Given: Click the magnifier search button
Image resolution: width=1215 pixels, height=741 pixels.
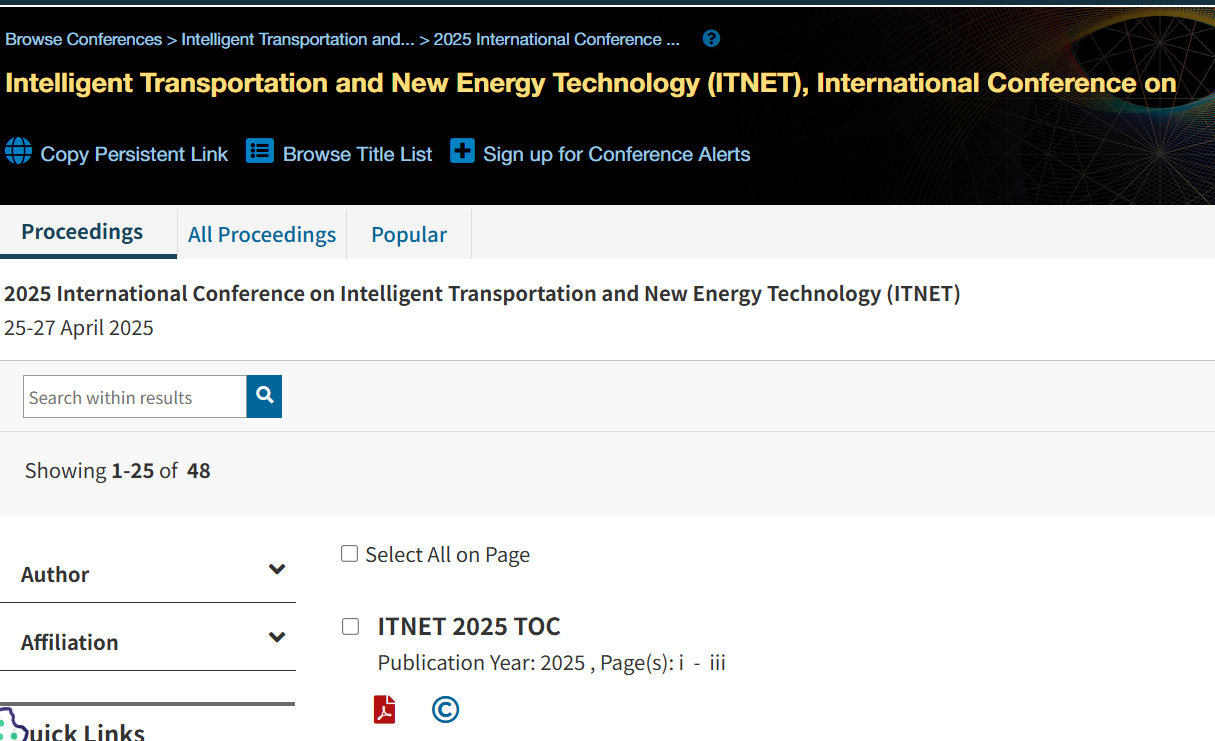Looking at the screenshot, I should pos(264,397).
